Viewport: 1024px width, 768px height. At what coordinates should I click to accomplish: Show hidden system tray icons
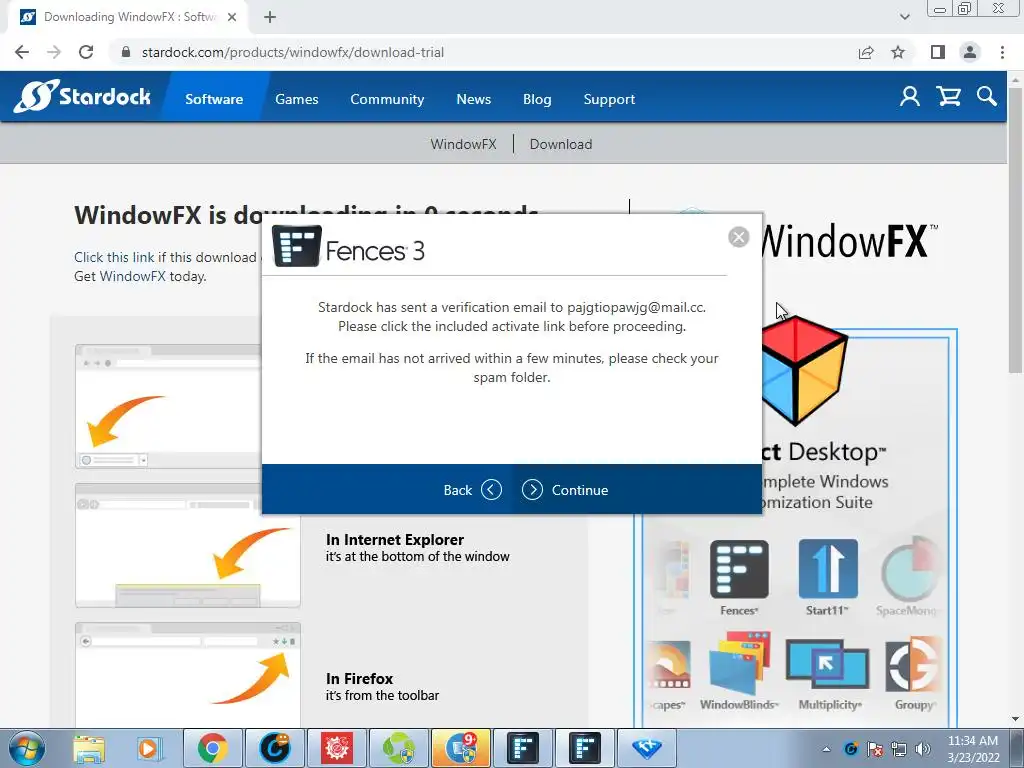tap(826, 749)
